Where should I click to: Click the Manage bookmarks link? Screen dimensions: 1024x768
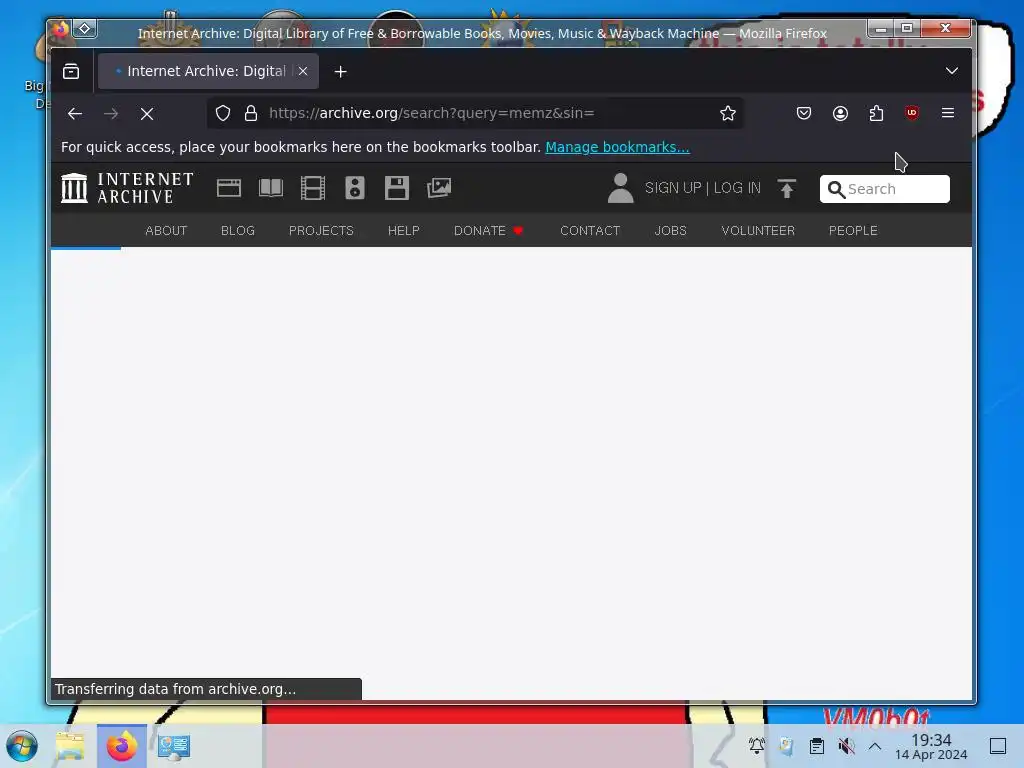(617, 147)
